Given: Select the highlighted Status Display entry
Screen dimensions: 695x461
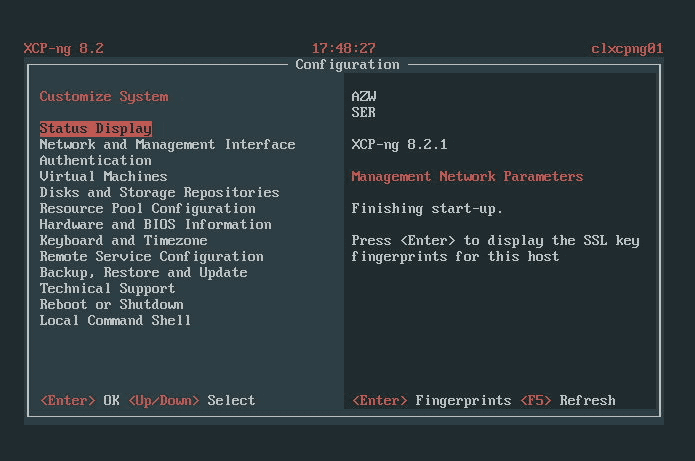Looking at the screenshot, I should tap(95, 129).
